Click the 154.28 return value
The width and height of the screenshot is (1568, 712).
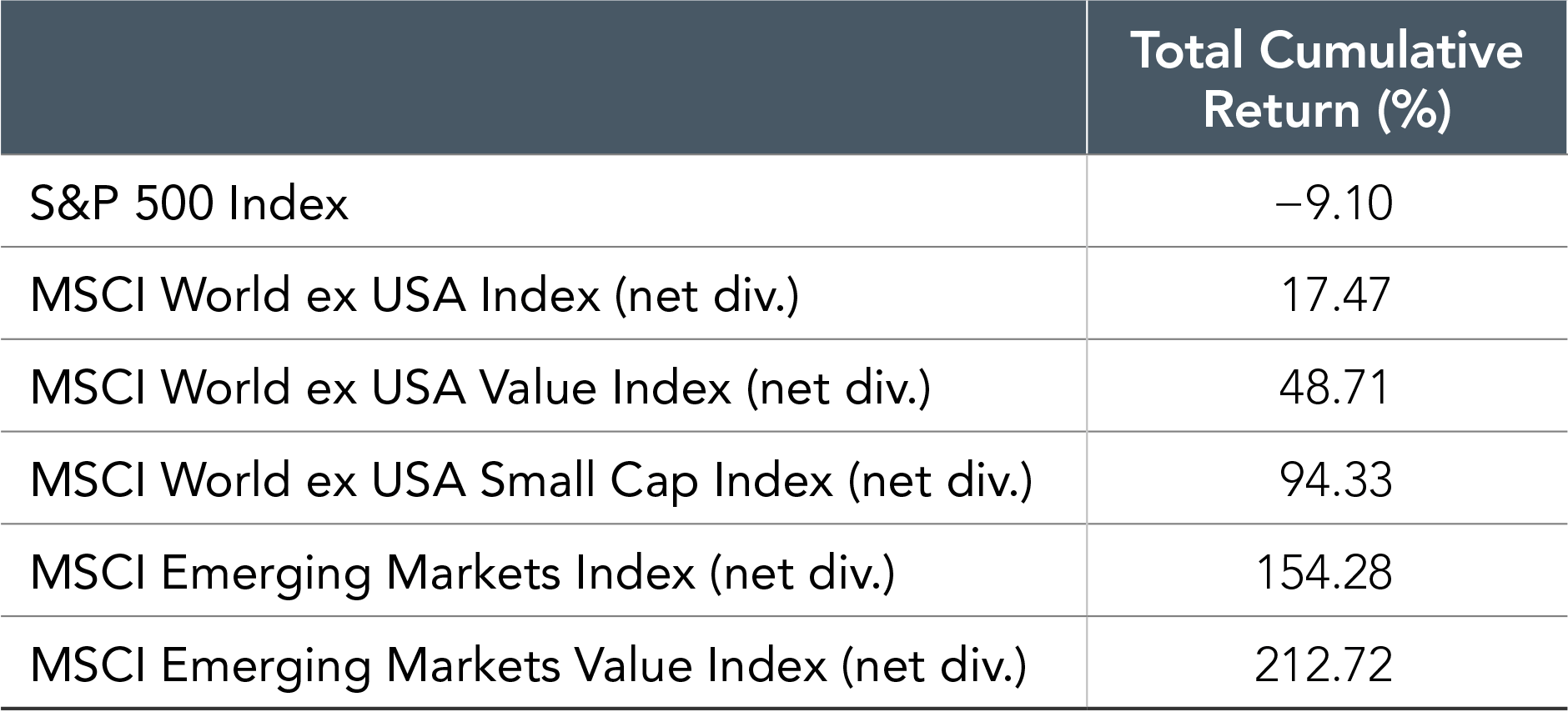point(1324,573)
